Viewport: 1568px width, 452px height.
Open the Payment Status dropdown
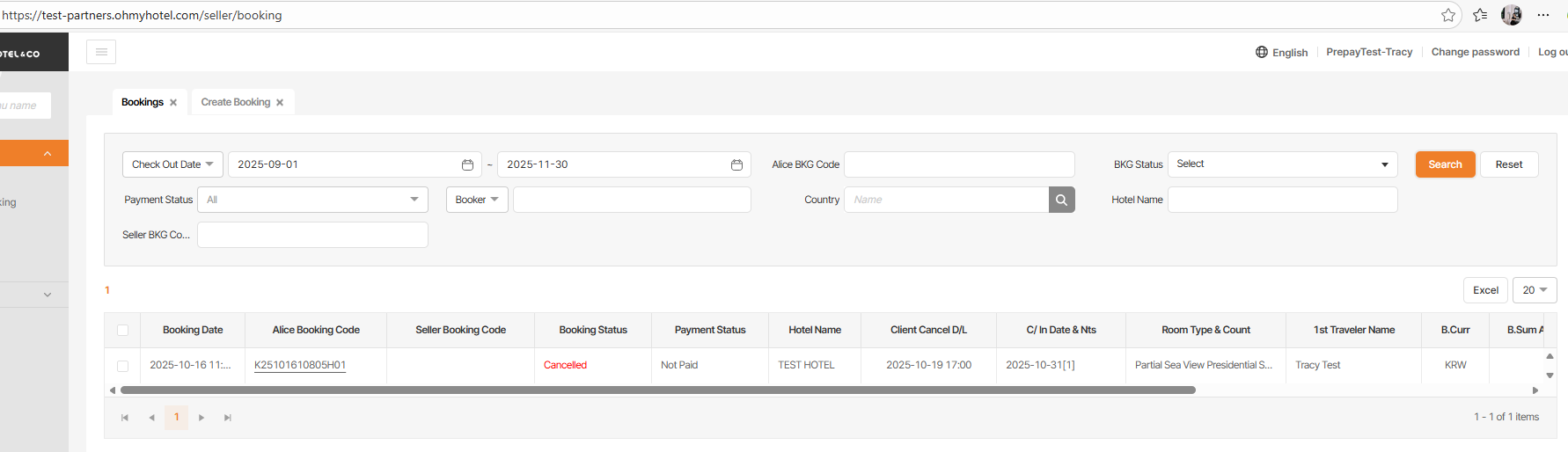(x=312, y=200)
